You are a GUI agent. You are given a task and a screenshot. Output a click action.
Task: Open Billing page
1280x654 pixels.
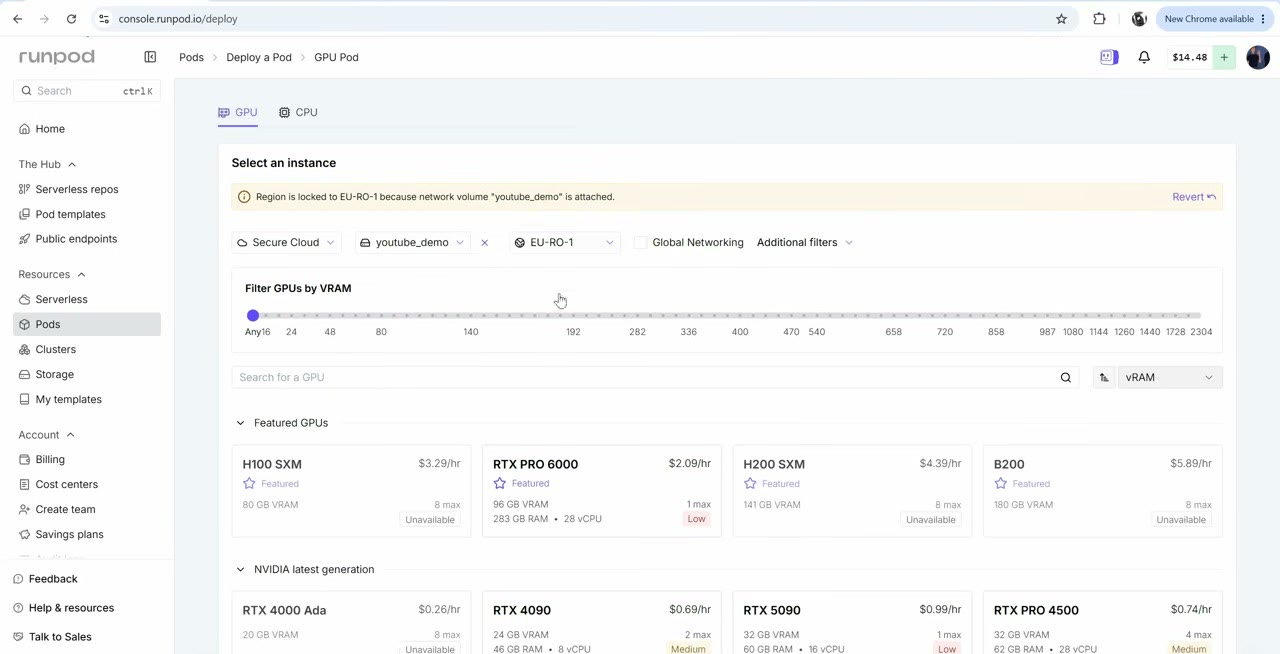[50, 459]
